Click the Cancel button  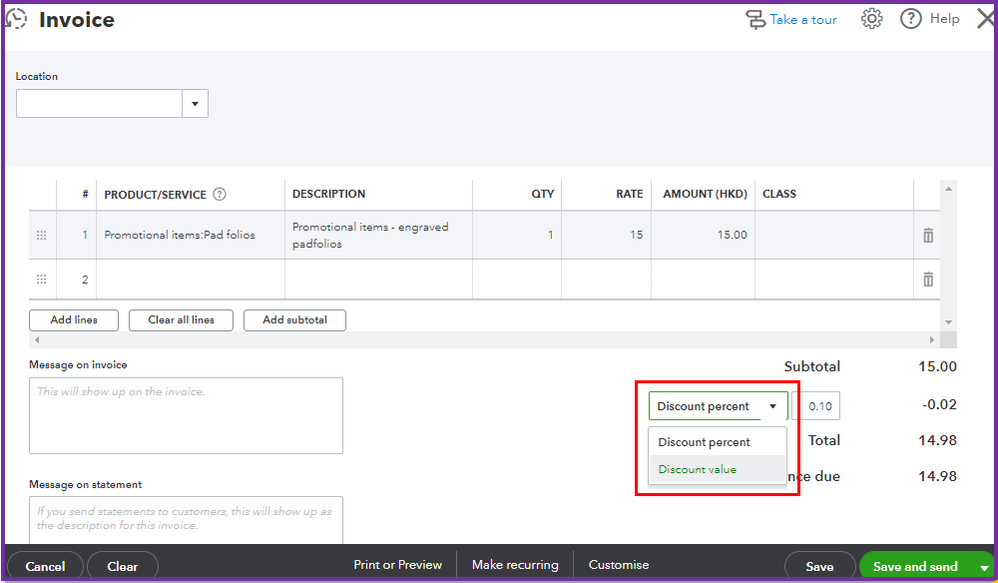point(45,566)
